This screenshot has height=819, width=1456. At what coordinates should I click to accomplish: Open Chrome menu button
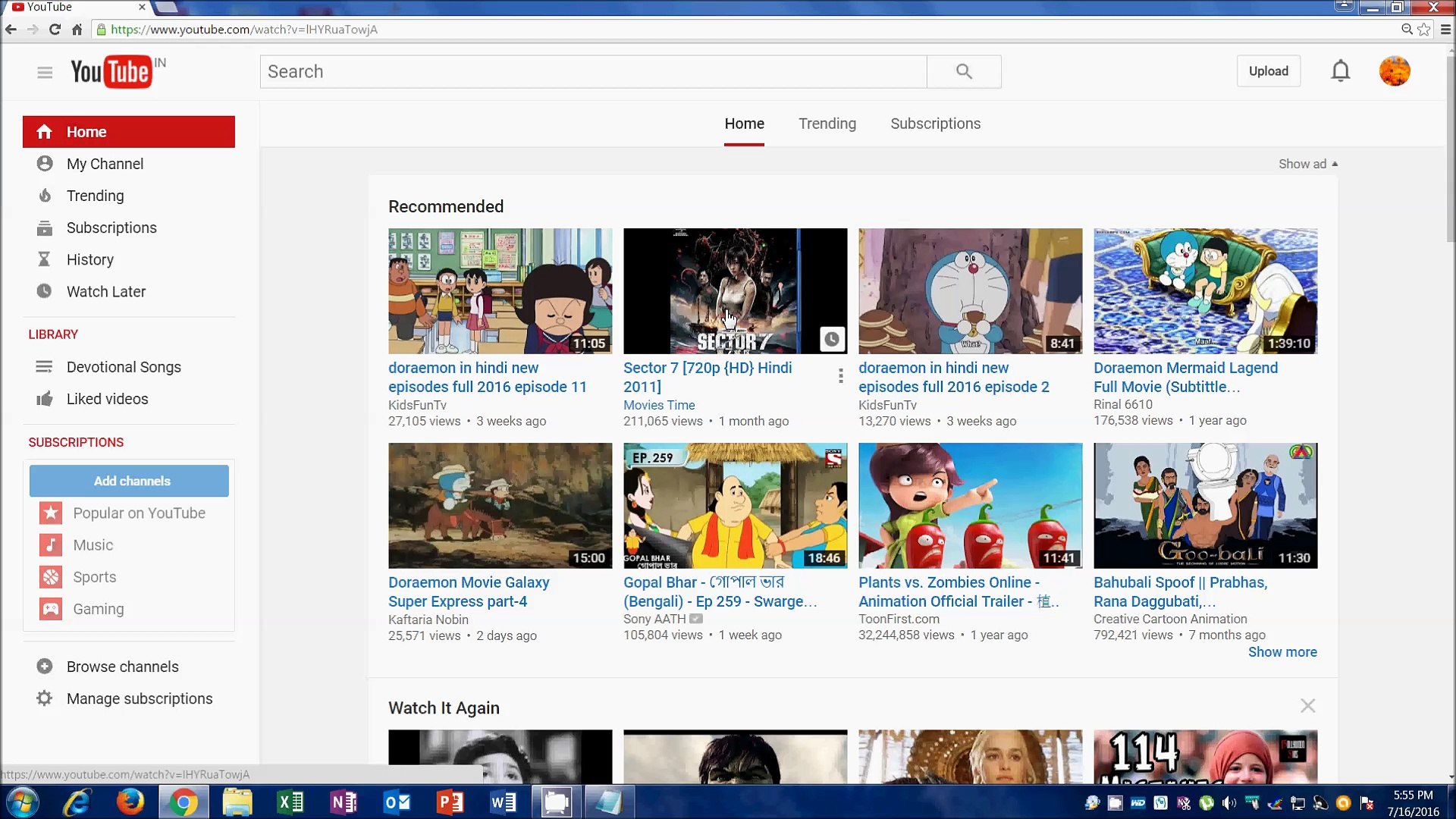[1445, 30]
